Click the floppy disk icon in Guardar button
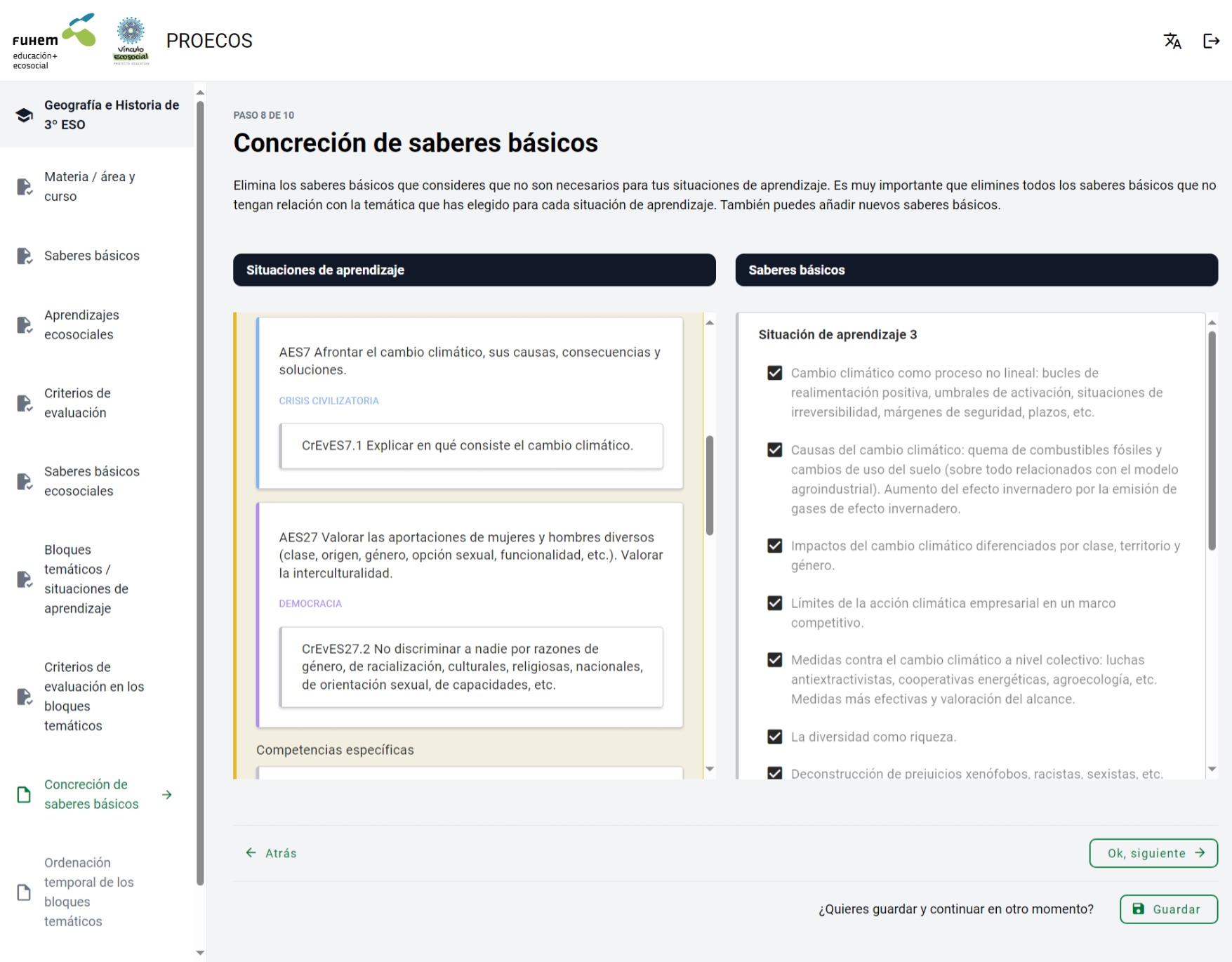This screenshot has height=962, width=1232. click(1139, 909)
